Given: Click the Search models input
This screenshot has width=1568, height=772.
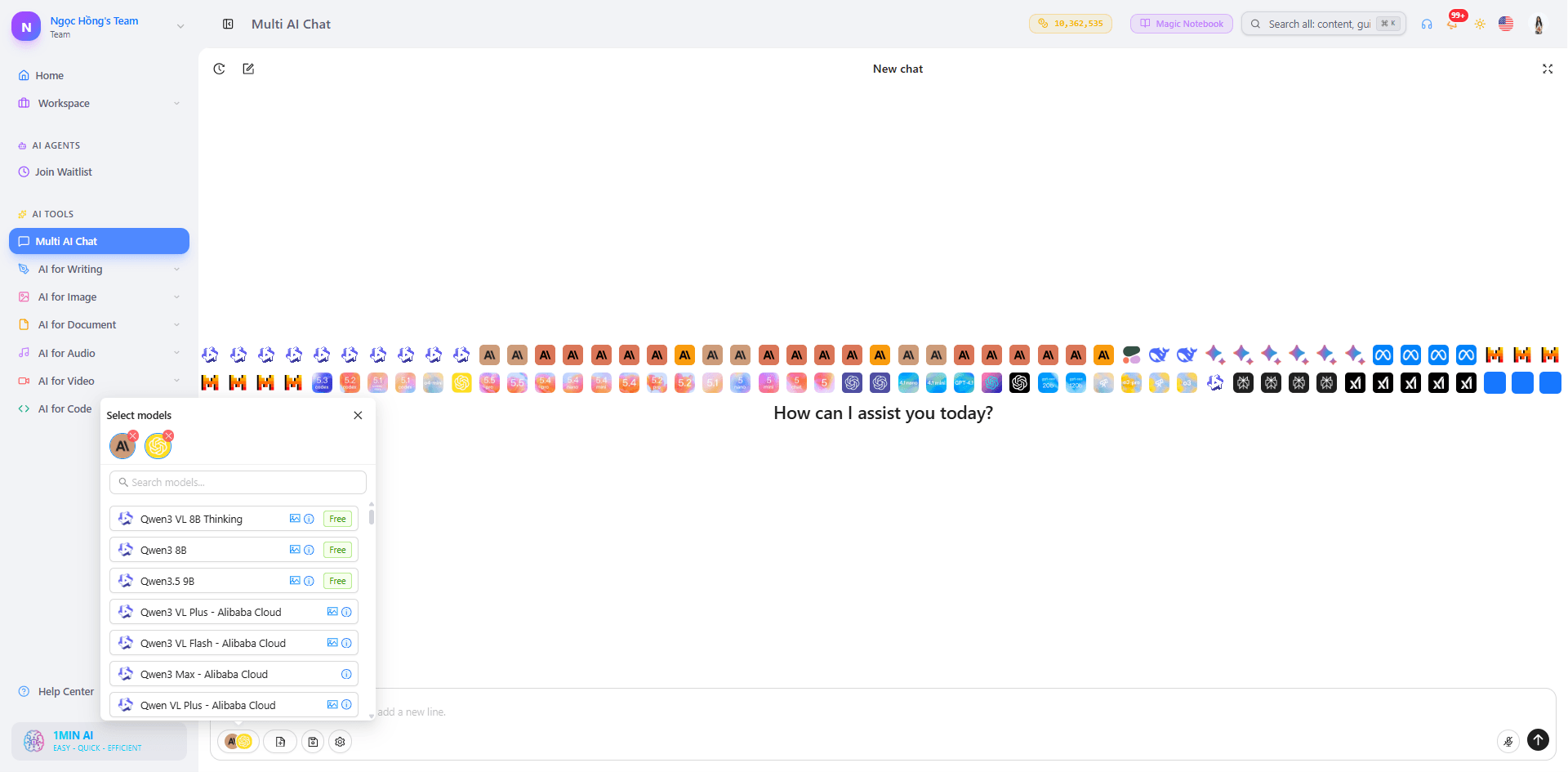Looking at the screenshot, I should [x=238, y=482].
